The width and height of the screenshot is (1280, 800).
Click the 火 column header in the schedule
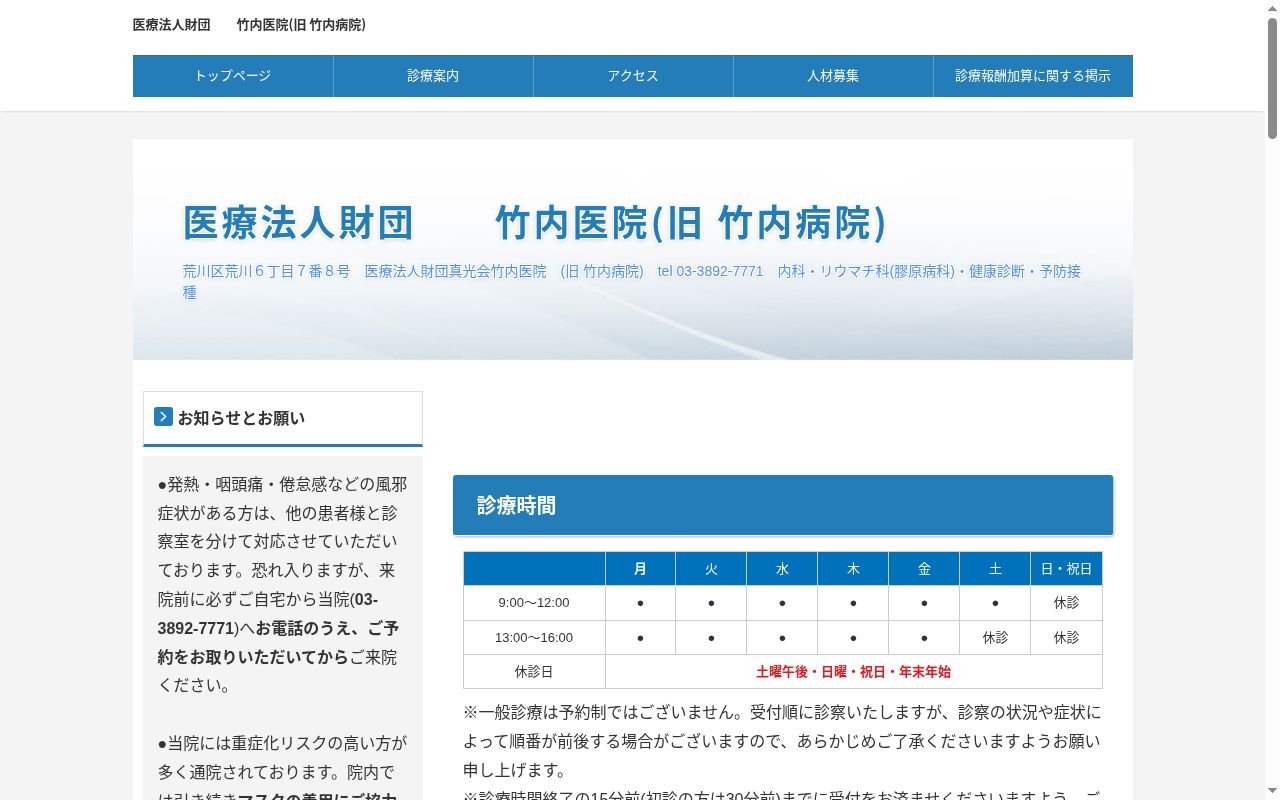(x=711, y=569)
